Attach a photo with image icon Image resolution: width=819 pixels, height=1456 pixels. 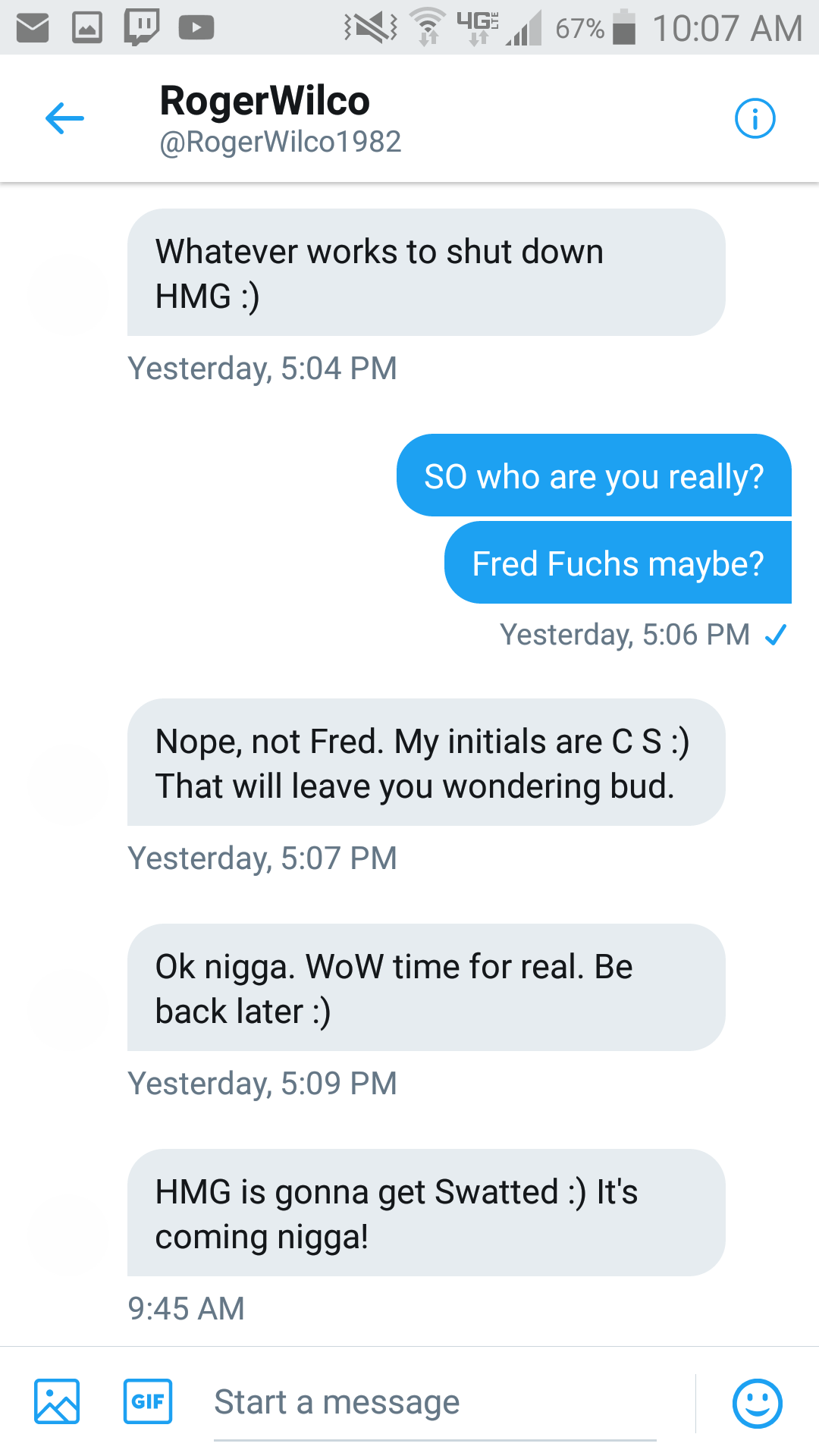(57, 1401)
